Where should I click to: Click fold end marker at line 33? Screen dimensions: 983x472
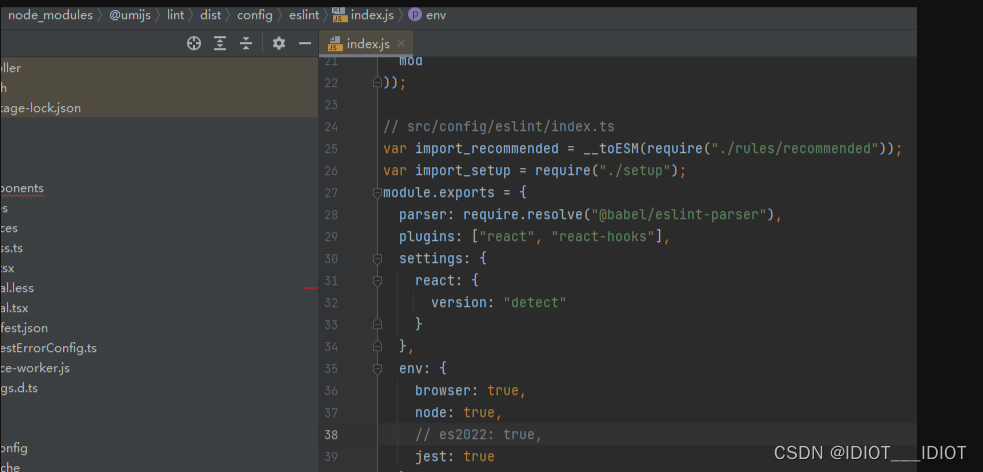tap(377, 324)
